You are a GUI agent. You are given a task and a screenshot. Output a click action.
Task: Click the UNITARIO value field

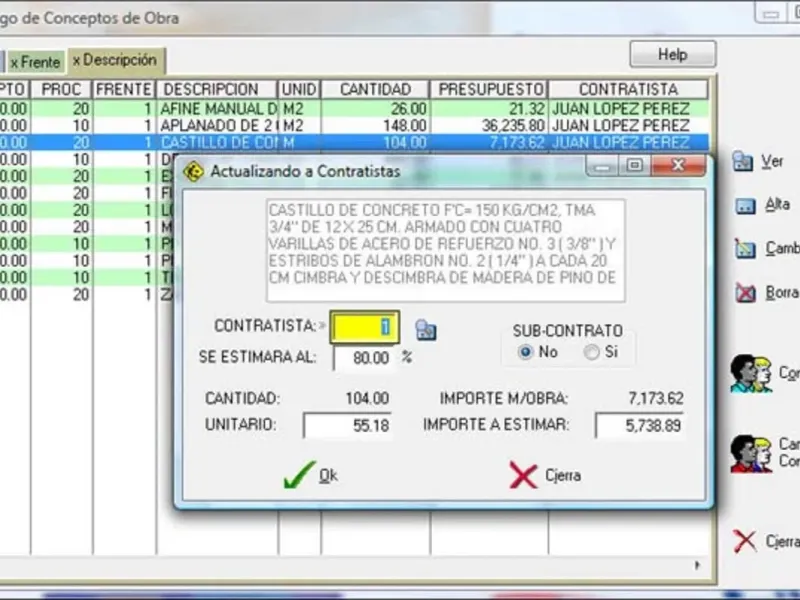(347, 425)
